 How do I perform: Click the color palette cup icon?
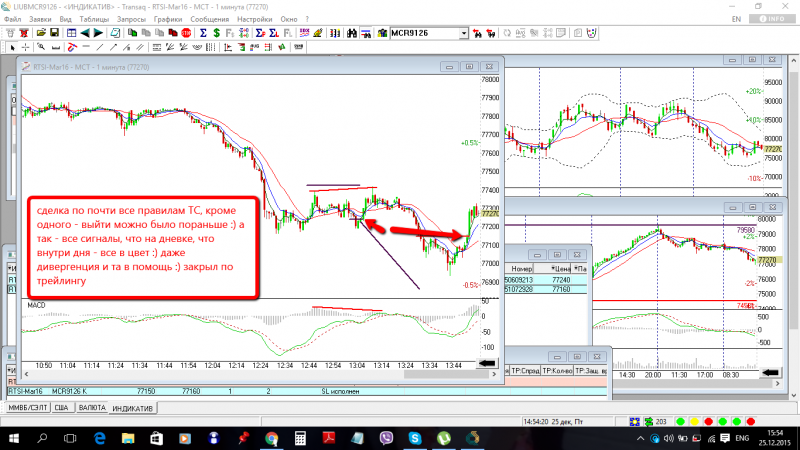click(592, 33)
